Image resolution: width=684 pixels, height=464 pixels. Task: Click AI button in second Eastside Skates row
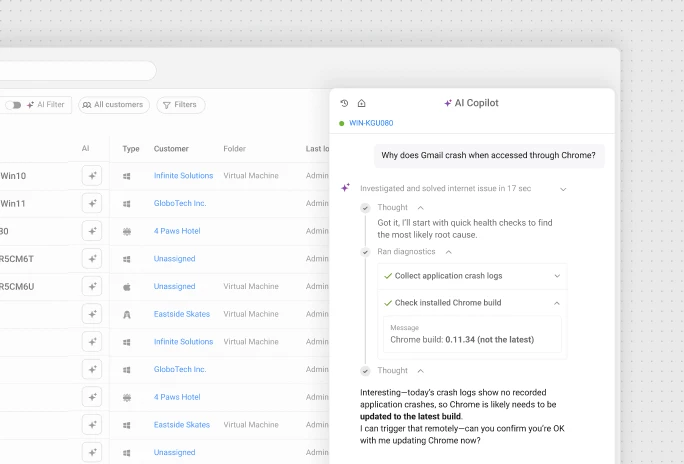pyautogui.click(x=92, y=425)
